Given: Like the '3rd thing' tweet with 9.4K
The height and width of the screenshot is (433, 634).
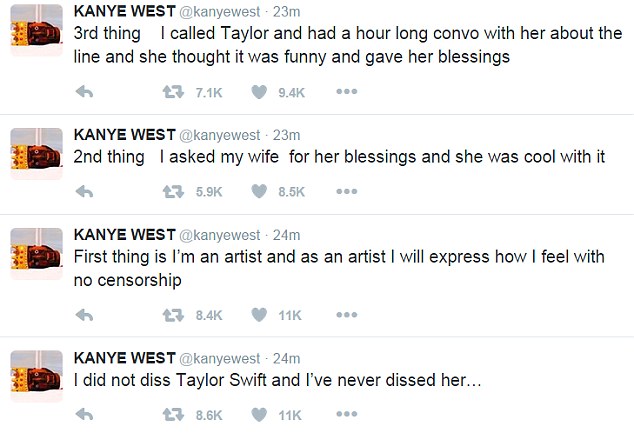Looking at the screenshot, I should coord(258,92).
